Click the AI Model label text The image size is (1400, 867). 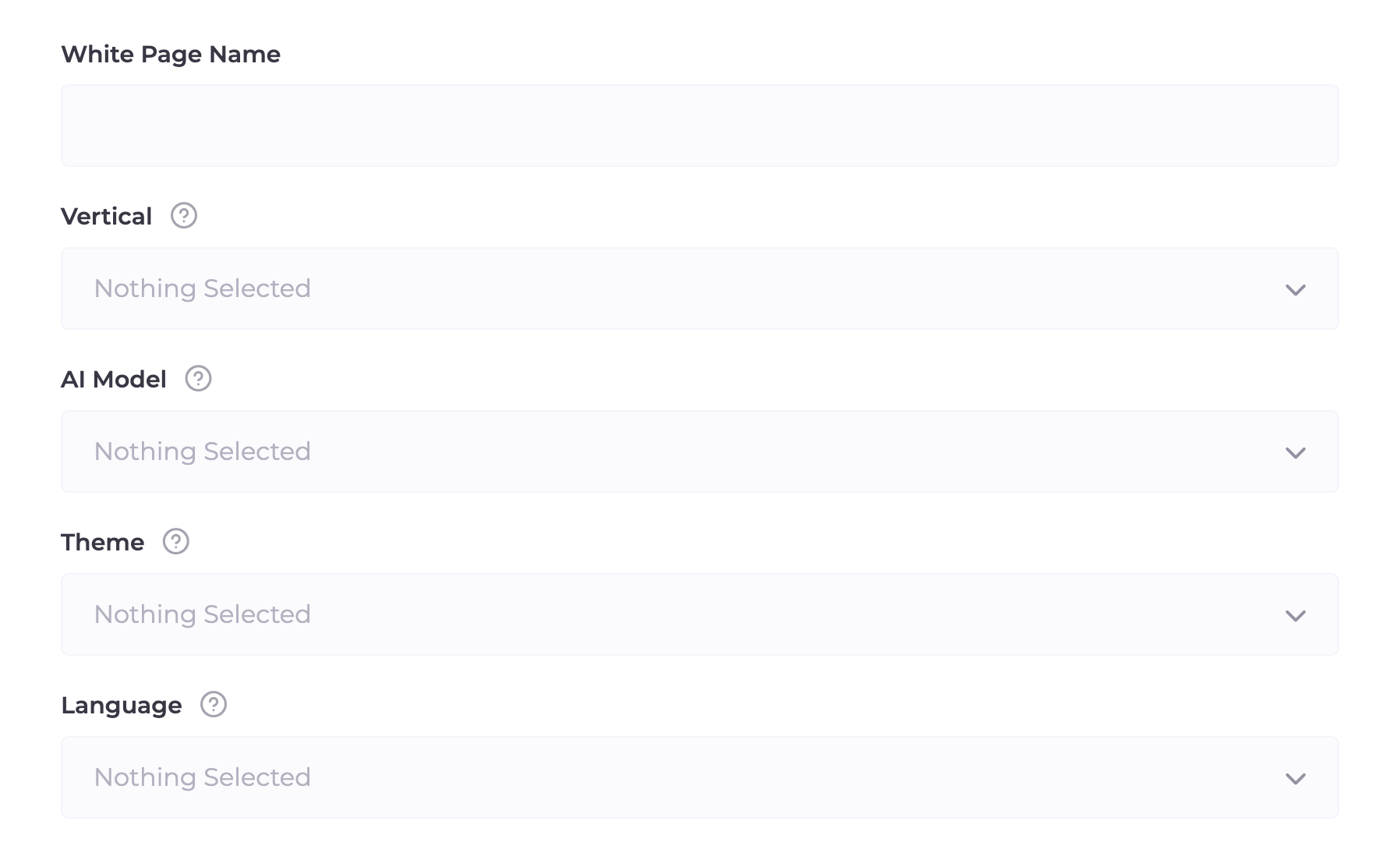coord(114,379)
